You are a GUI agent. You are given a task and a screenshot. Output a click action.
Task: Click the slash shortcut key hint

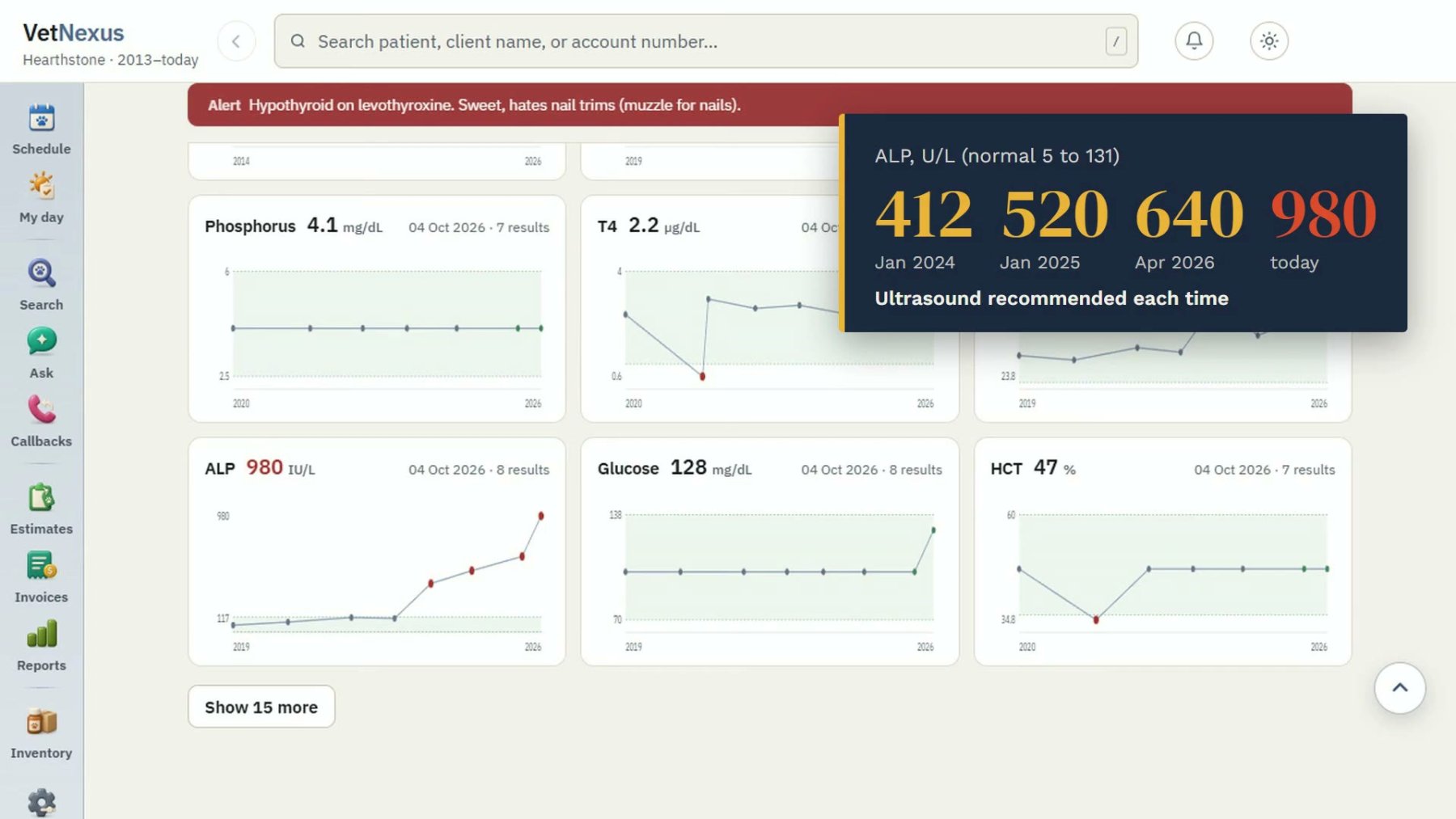(x=1115, y=41)
